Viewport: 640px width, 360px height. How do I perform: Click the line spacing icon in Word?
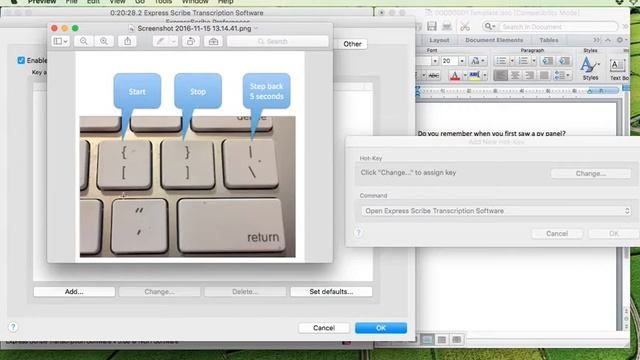pyautogui.click(x=561, y=75)
